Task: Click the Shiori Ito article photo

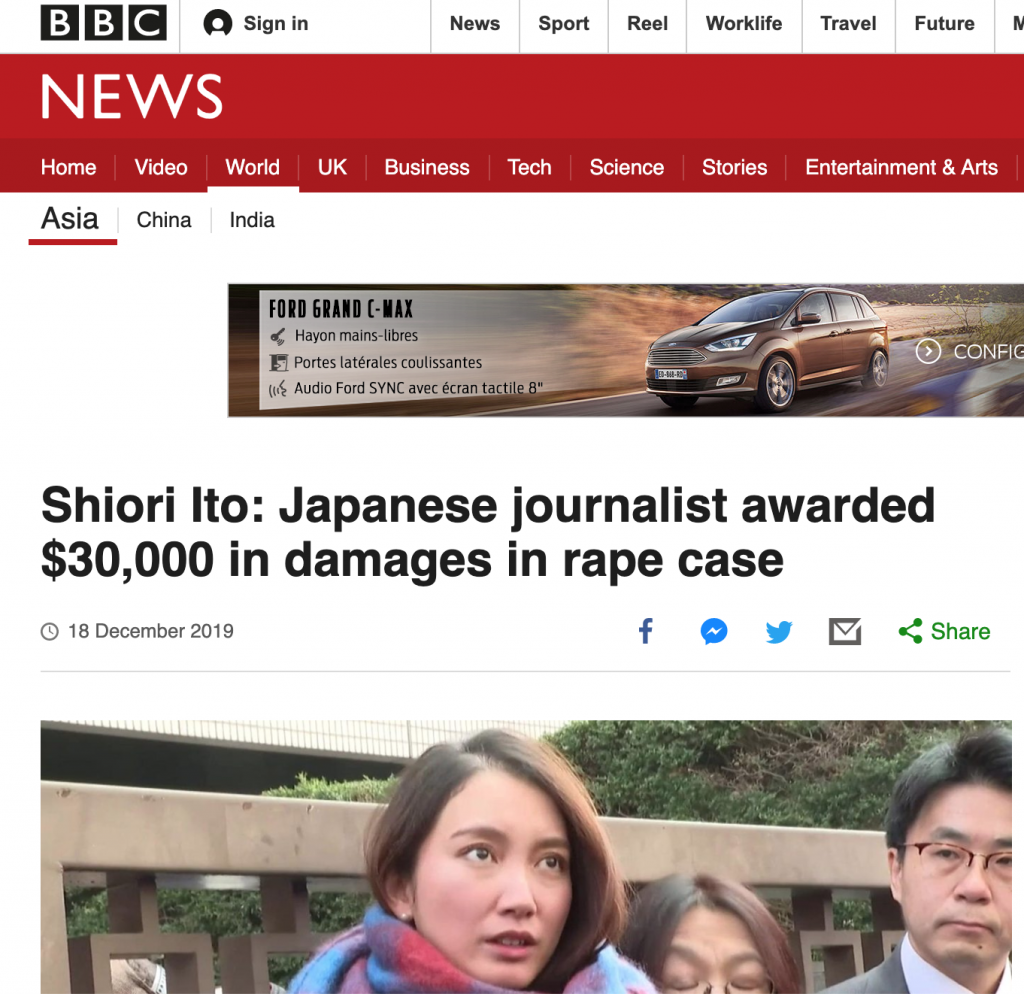Action: click(x=526, y=857)
